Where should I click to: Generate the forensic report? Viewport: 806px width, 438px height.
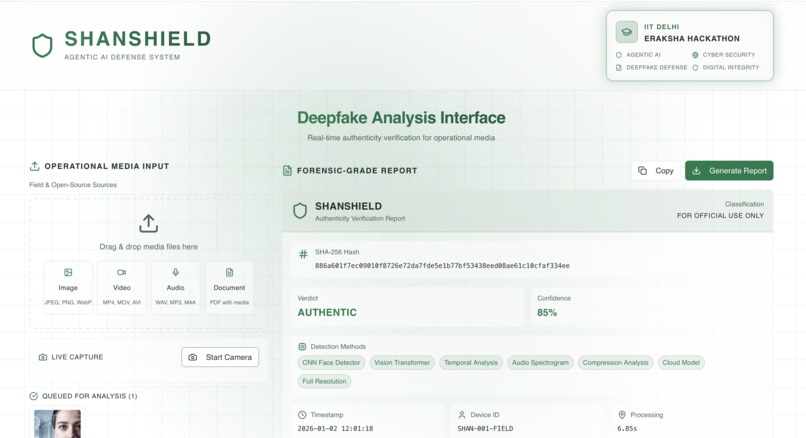tap(729, 171)
